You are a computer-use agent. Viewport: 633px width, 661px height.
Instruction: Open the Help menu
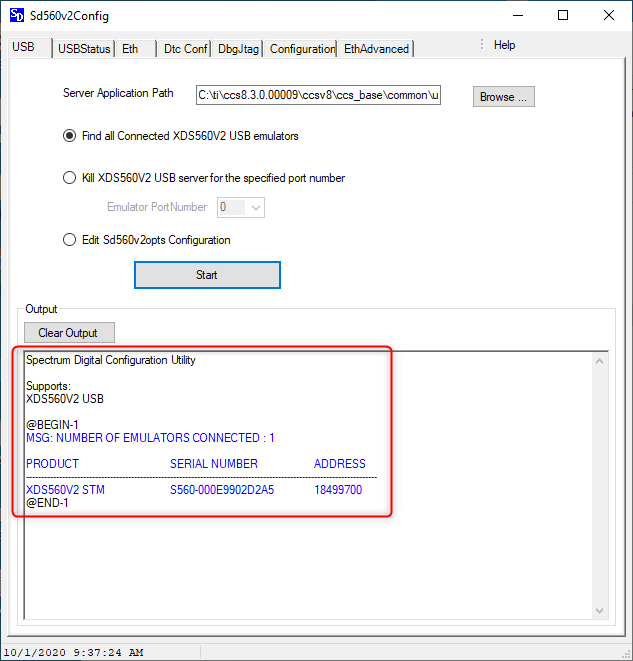coord(504,45)
